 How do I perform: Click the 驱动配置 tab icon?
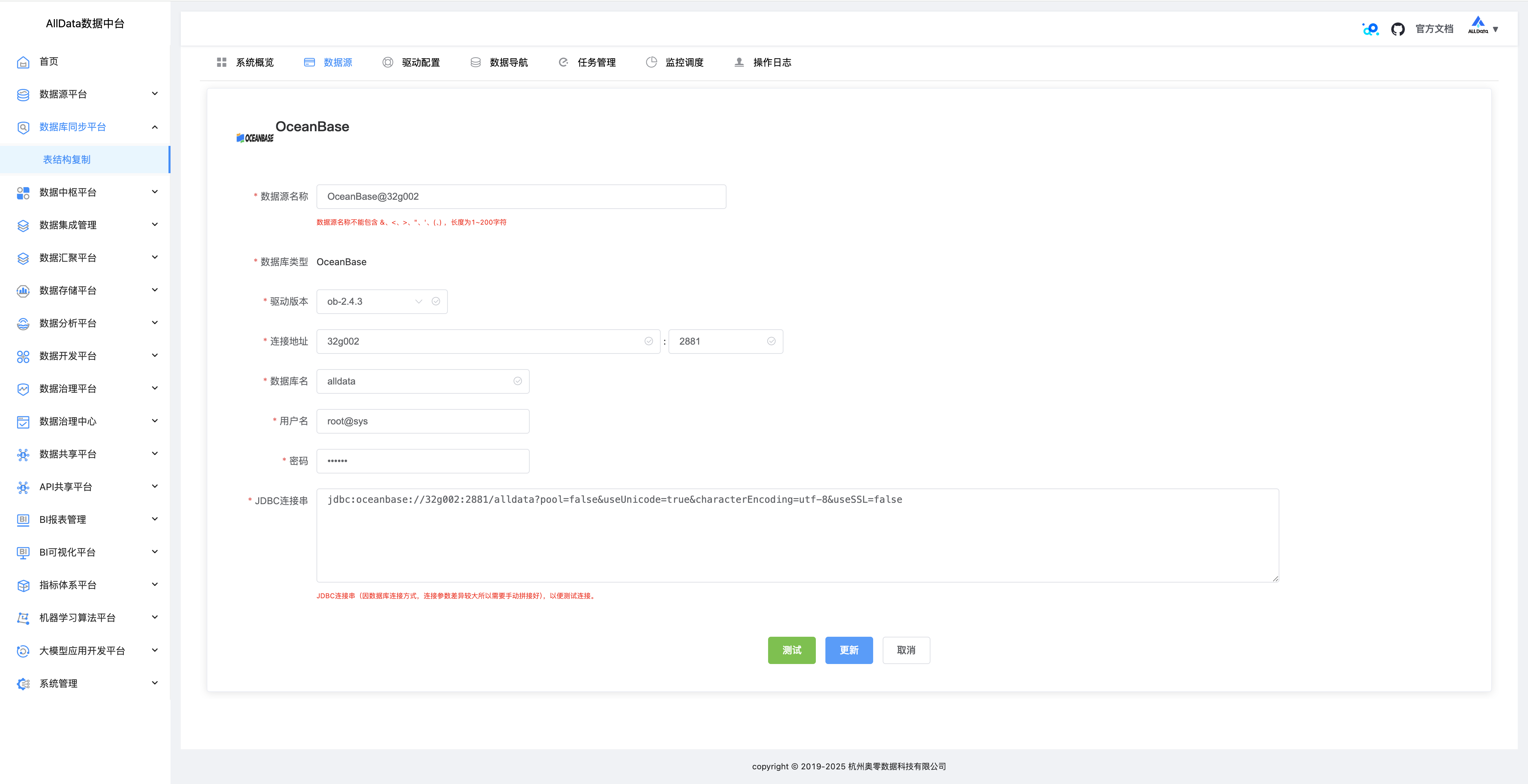(387, 62)
